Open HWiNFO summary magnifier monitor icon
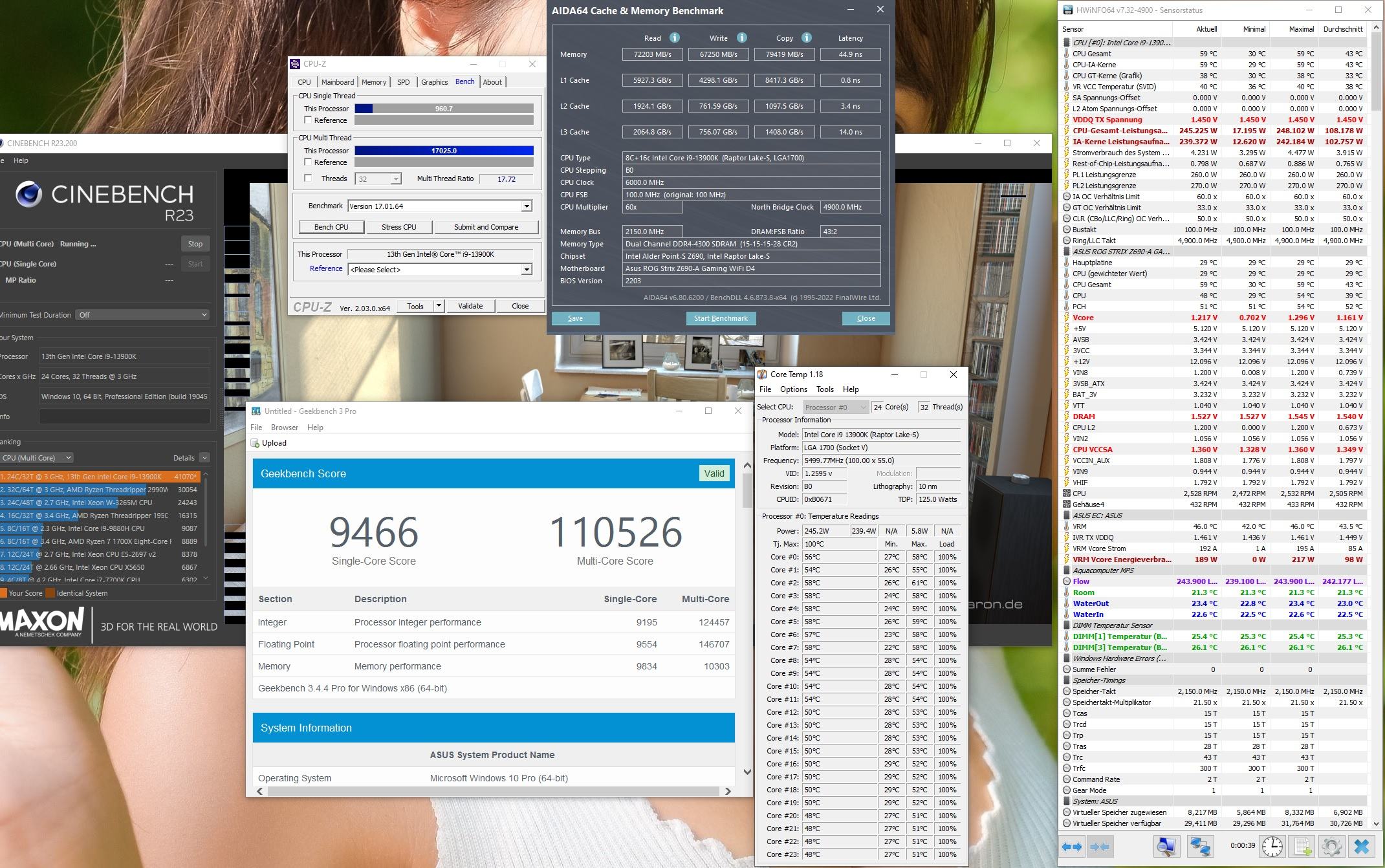This screenshot has height=868, width=1385. pyautogui.click(x=1168, y=846)
